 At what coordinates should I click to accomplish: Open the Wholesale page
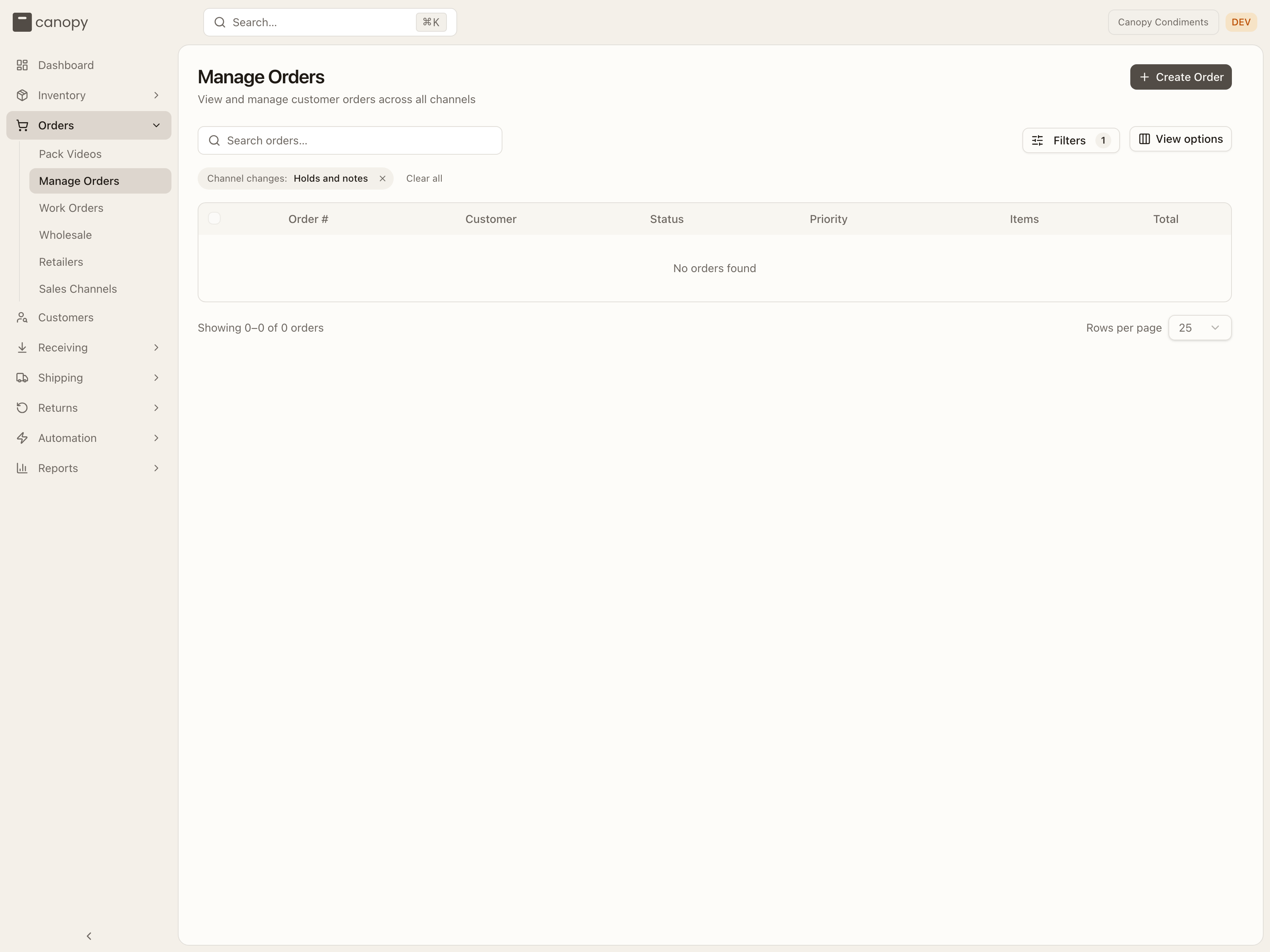coord(100,235)
